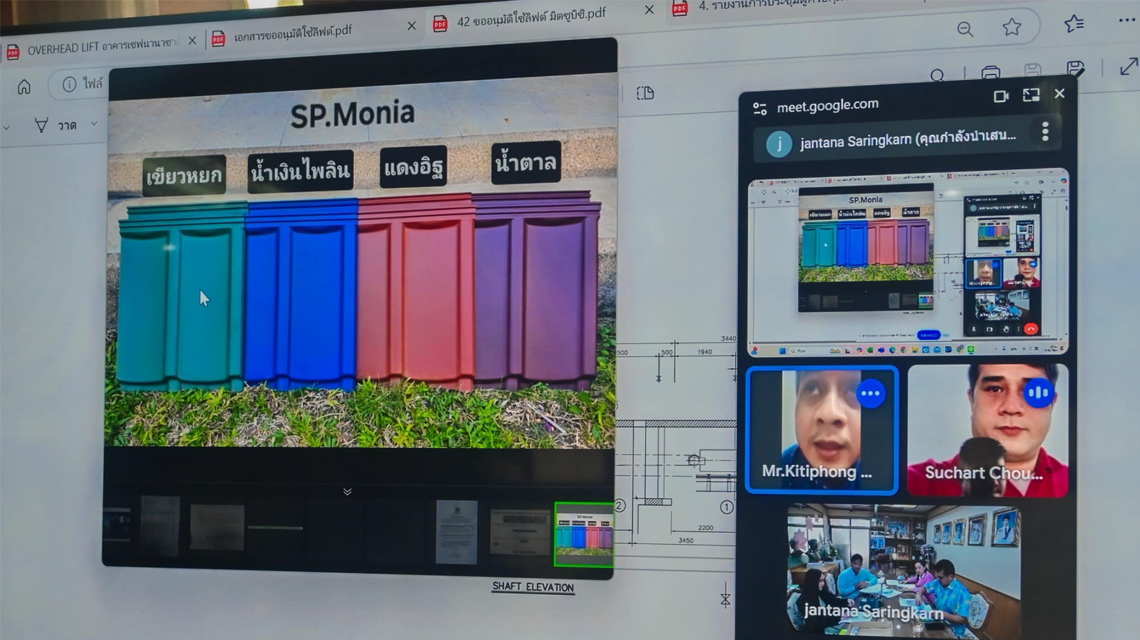1140x640 pixels.
Task: Open the white letter page thumbnail
Action: [x=457, y=532]
